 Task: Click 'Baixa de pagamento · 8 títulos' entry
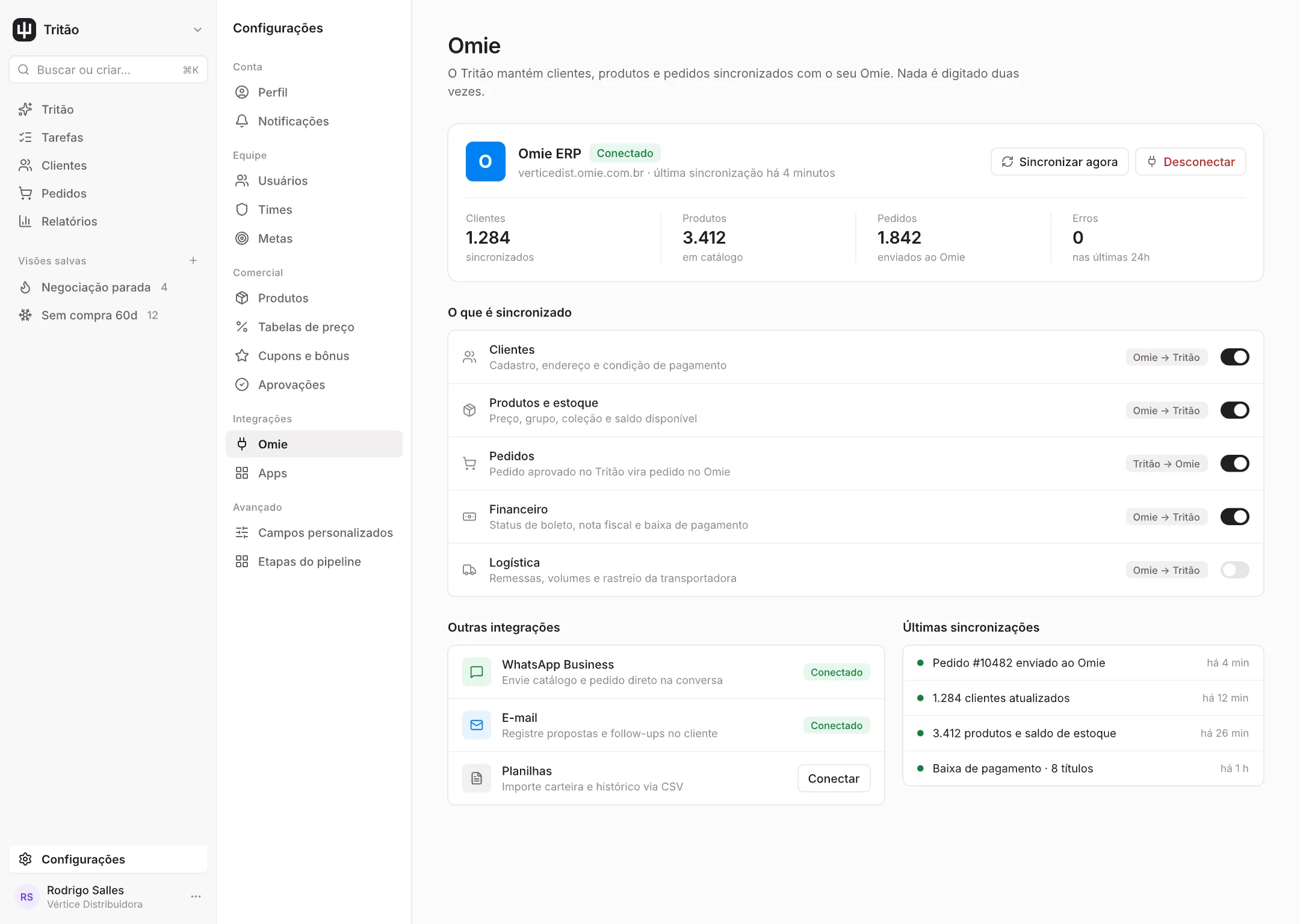click(1083, 768)
